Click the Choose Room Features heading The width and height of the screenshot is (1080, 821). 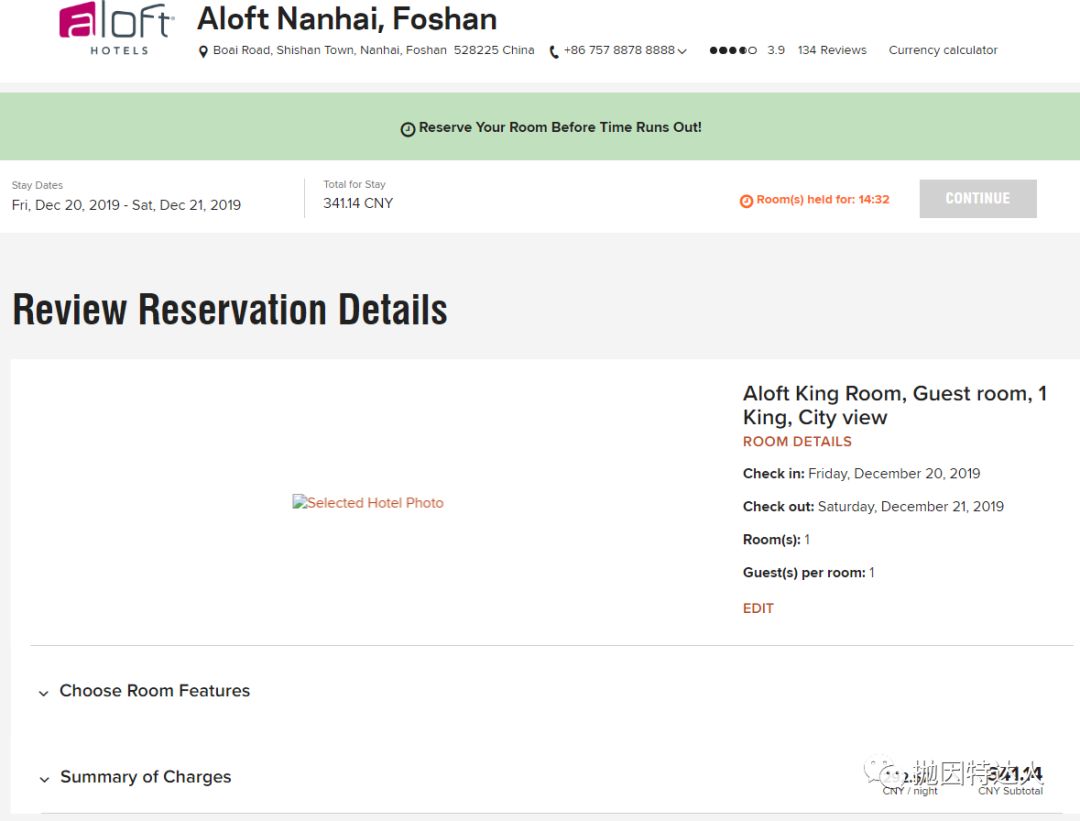click(x=154, y=691)
